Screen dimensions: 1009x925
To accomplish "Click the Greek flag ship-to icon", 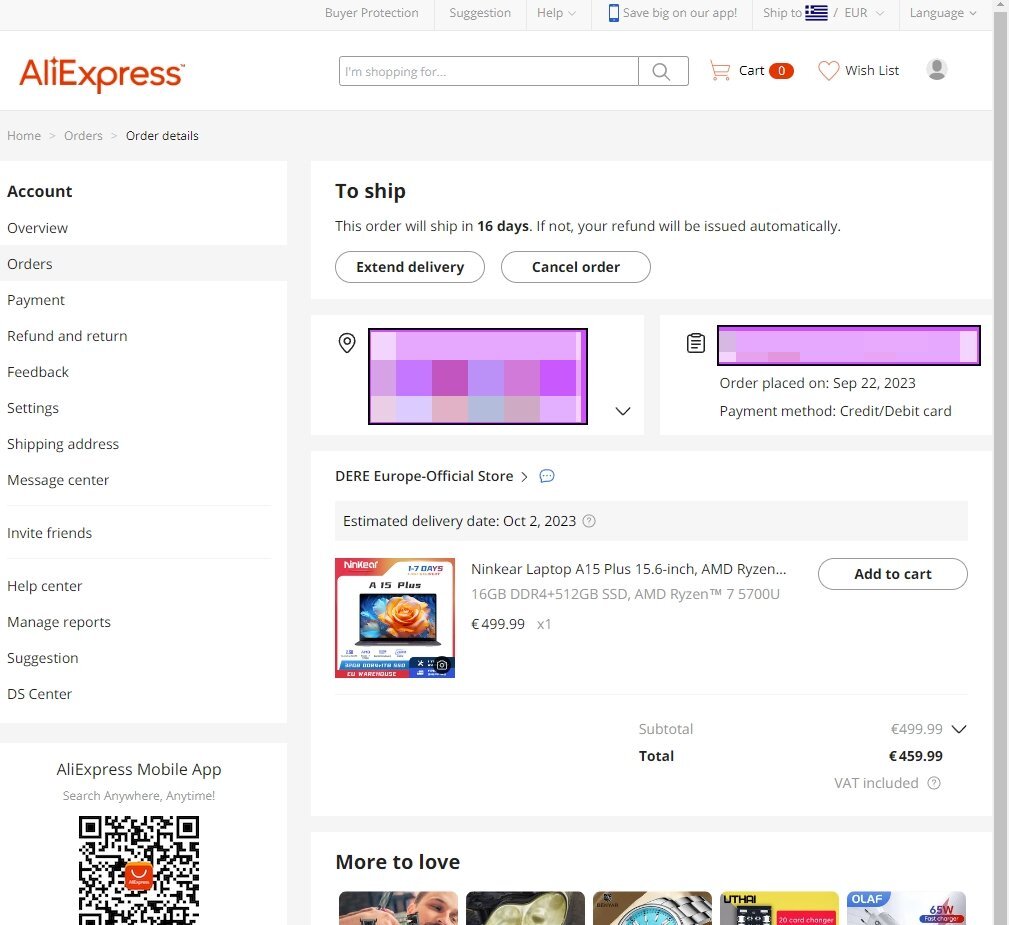I will click(x=816, y=13).
